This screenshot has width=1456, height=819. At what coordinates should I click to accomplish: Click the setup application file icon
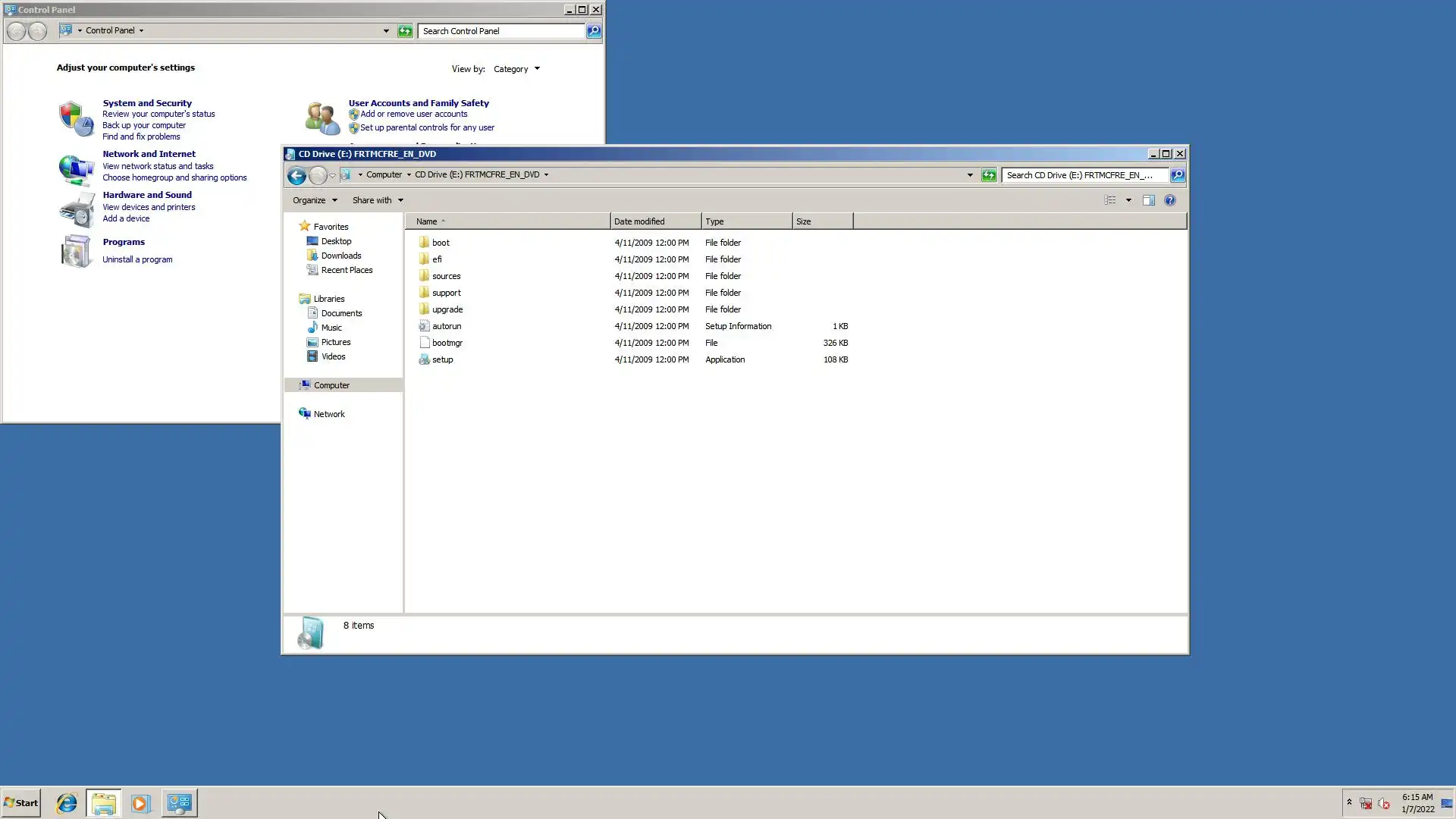(424, 359)
